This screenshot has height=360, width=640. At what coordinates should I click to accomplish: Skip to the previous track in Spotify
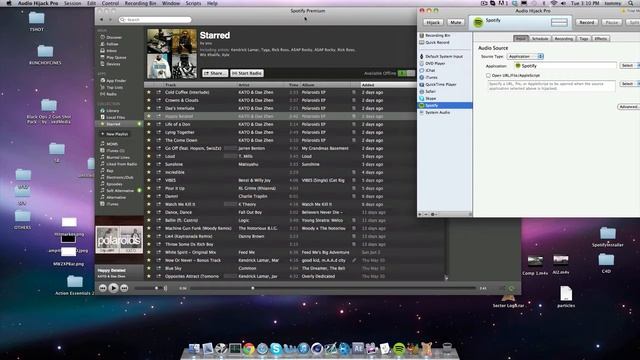pos(103,288)
